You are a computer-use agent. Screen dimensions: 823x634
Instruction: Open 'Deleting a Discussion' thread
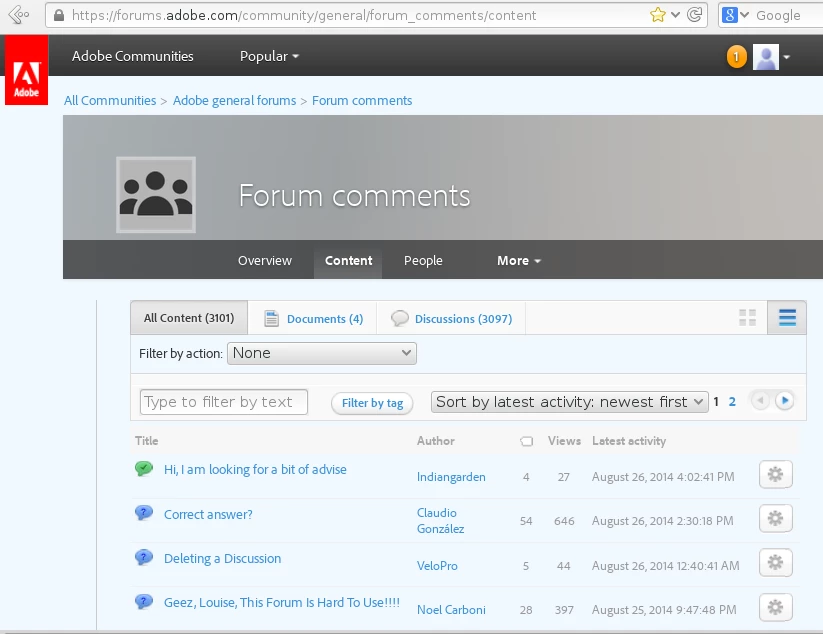coord(223,558)
